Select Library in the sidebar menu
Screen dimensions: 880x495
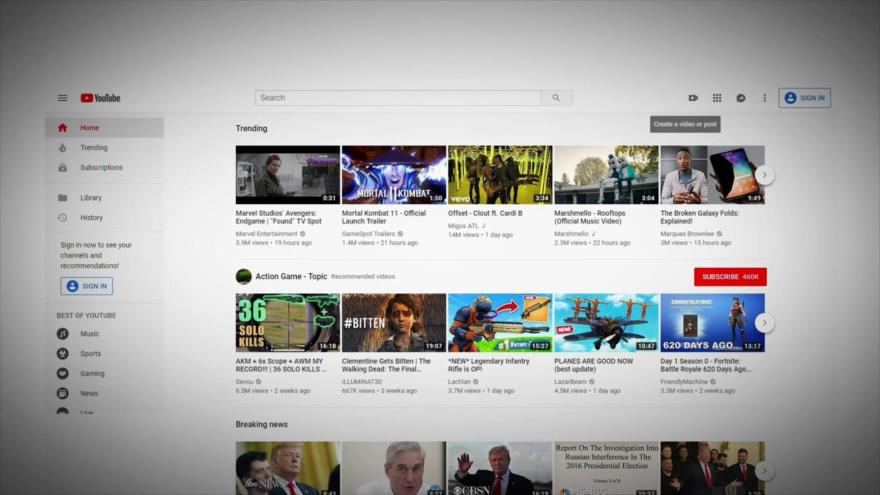(104, 198)
